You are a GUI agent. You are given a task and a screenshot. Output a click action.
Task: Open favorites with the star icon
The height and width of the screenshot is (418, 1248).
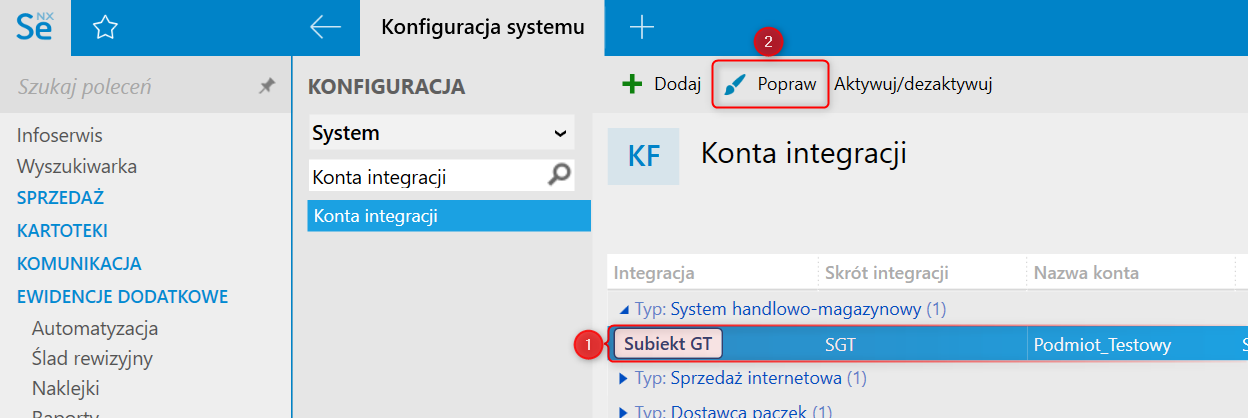pos(104,28)
